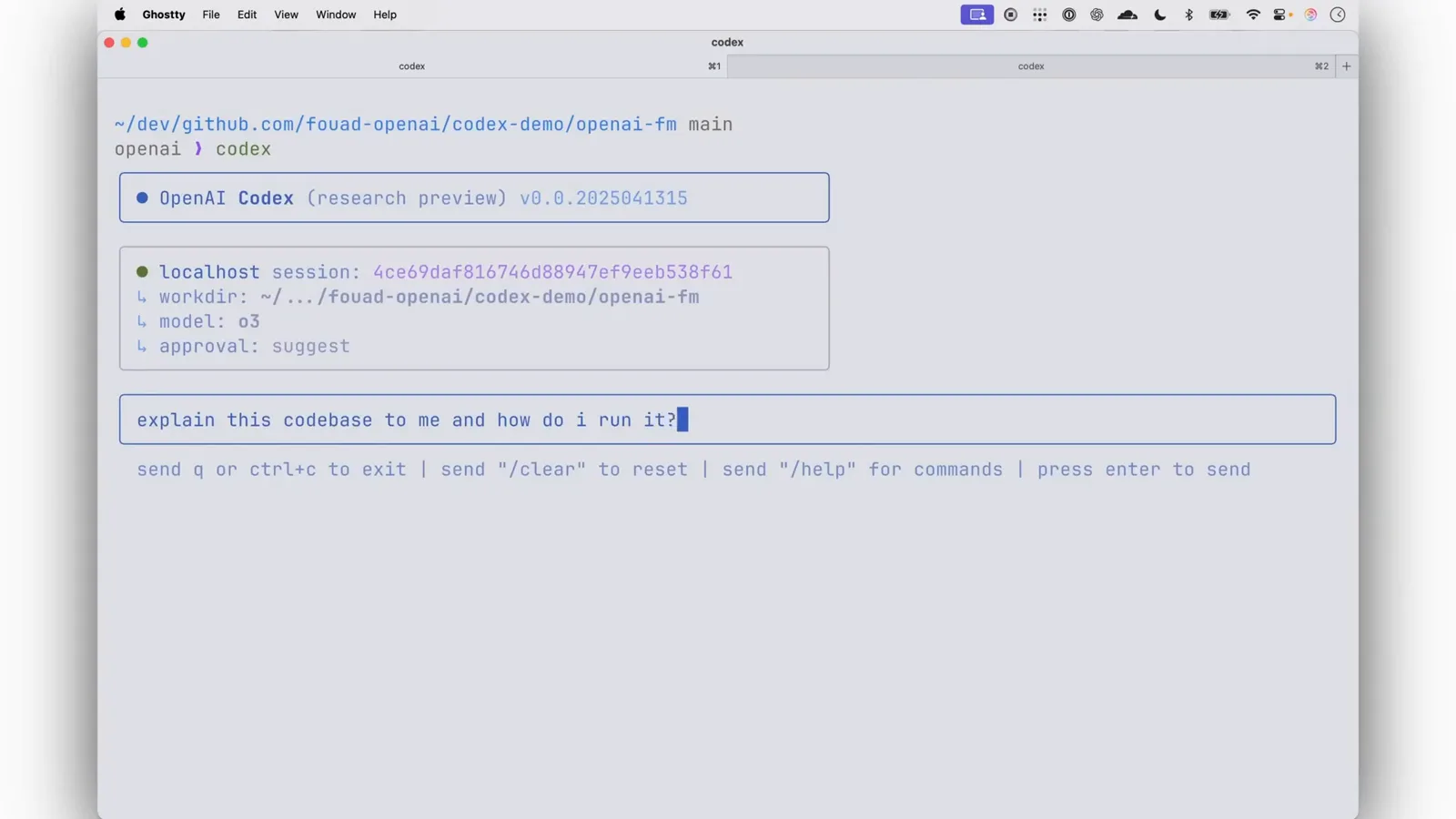Open the File menu

(211, 15)
